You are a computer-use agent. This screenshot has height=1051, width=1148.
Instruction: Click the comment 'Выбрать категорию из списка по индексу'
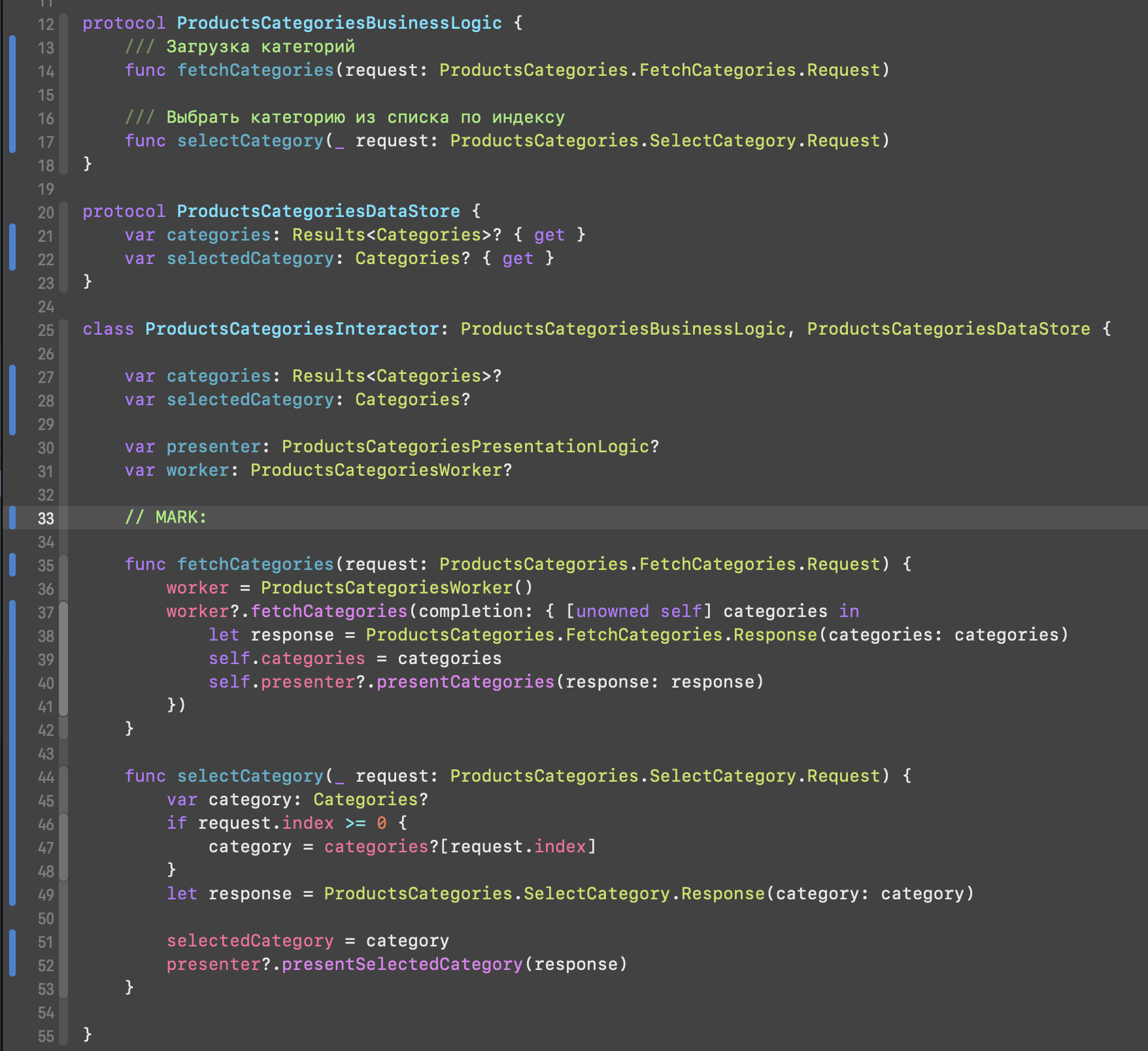[365, 117]
